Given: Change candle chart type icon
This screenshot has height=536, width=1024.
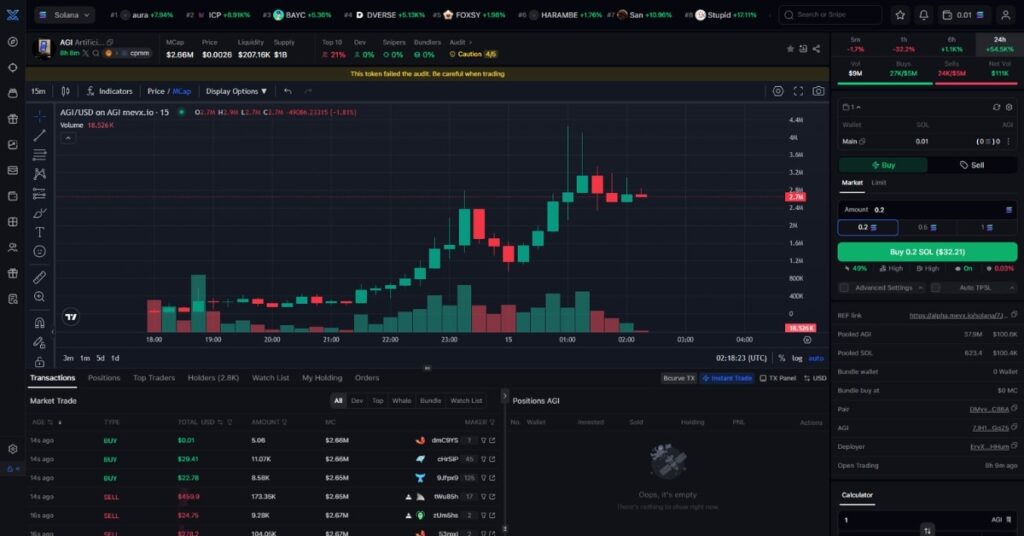Looking at the screenshot, I should (x=65, y=91).
